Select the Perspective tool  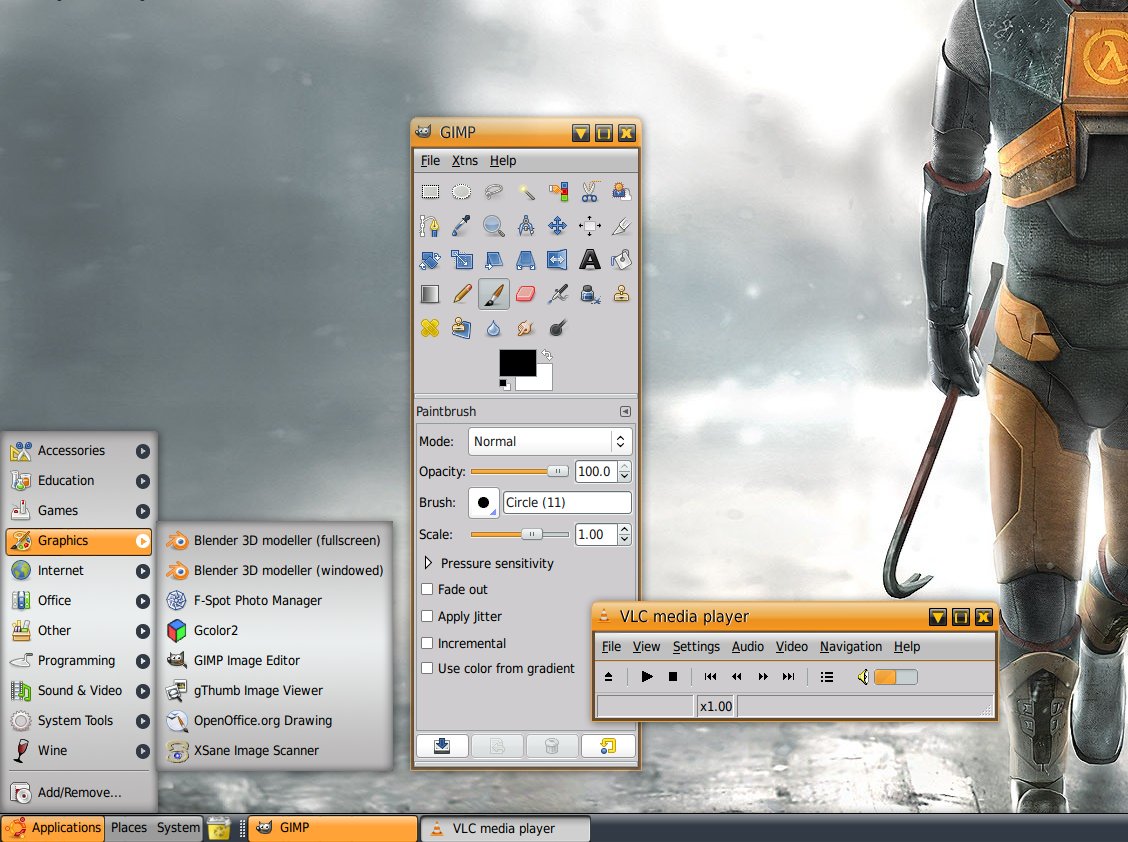coord(526,260)
